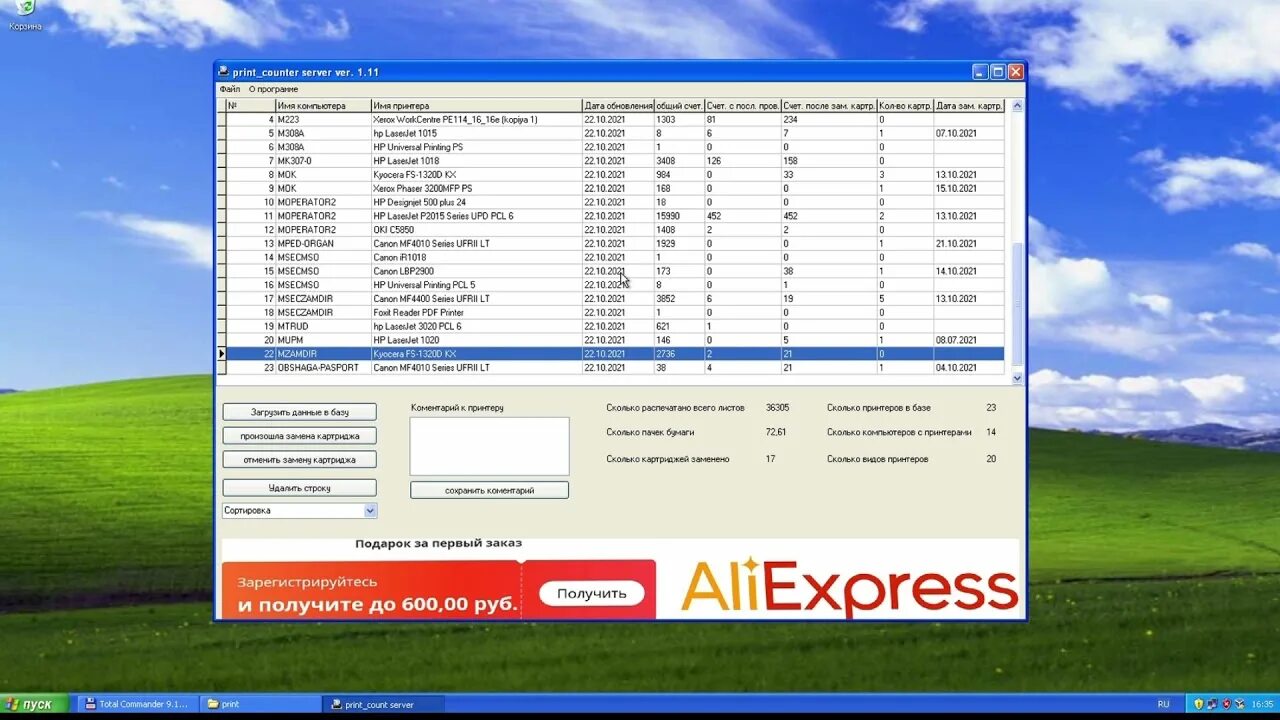Click the table scrollbar down arrow
The image size is (1280, 720).
pyautogui.click(x=1017, y=378)
